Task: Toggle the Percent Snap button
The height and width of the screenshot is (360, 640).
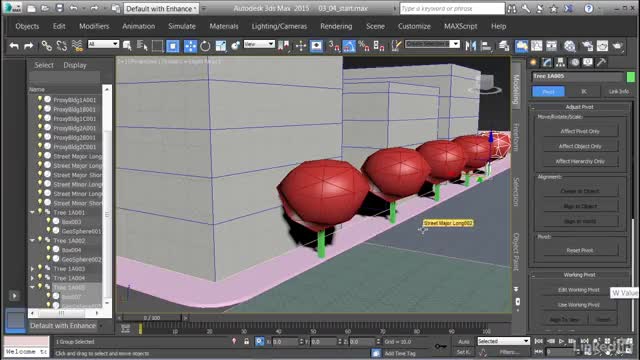Action: click(x=364, y=46)
